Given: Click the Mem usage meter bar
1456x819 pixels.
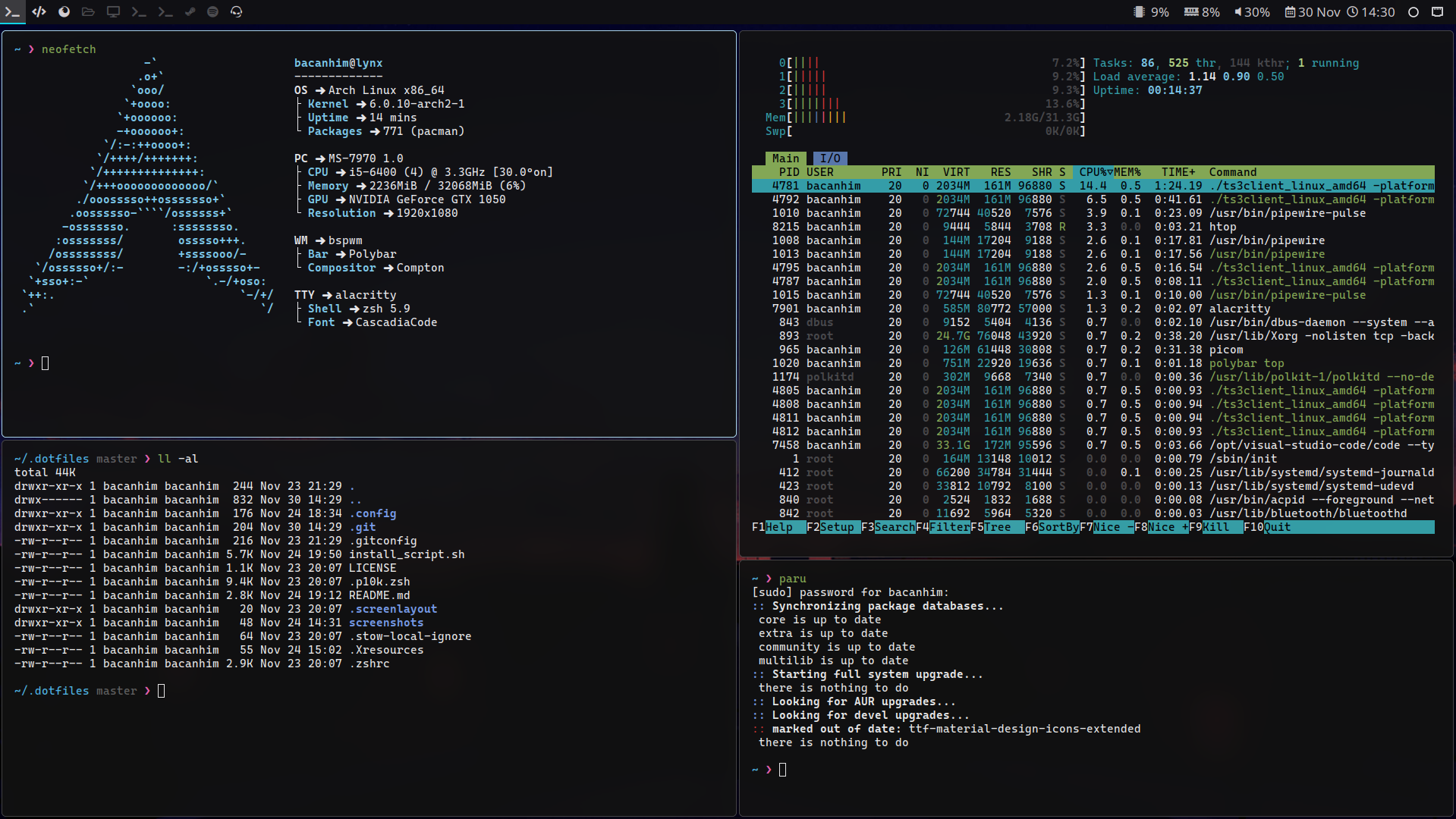Looking at the screenshot, I should tap(926, 118).
